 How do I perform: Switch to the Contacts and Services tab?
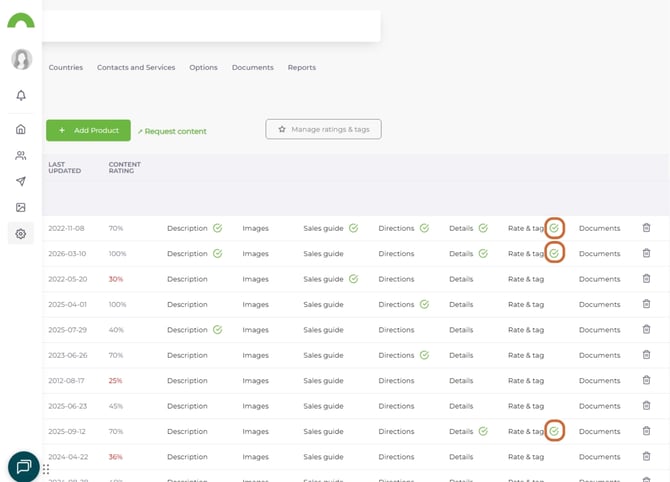click(x=136, y=68)
